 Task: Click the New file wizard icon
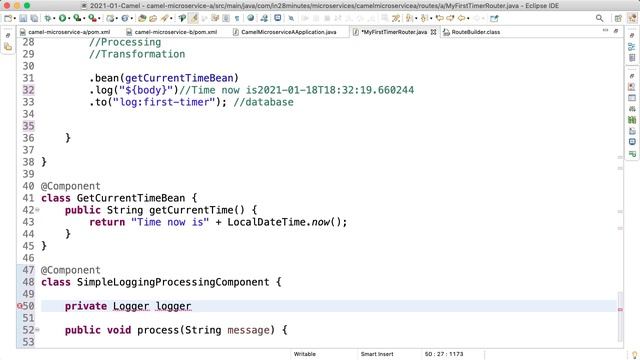(x=8, y=18)
